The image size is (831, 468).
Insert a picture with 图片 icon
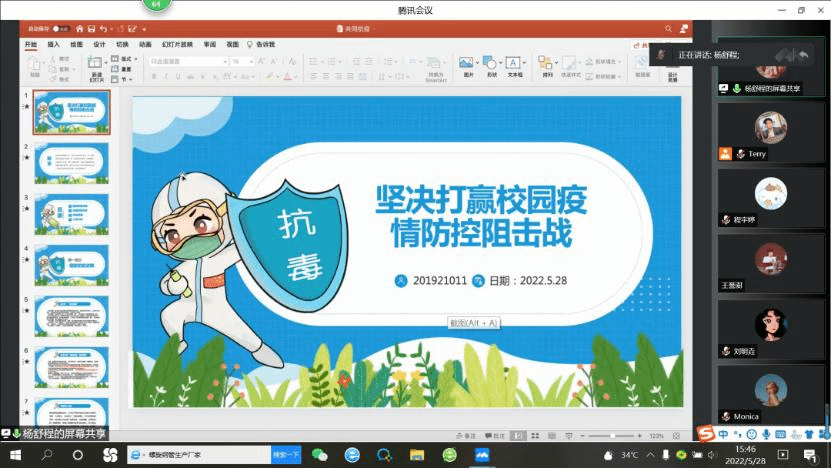[467, 67]
